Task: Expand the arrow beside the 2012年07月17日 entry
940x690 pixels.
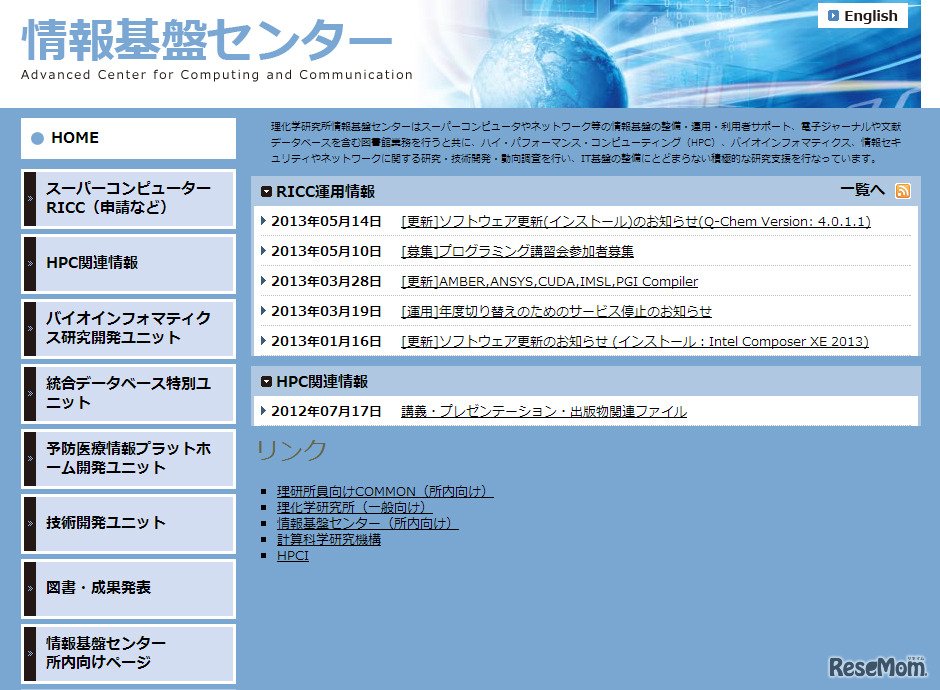Action: point(264,410)
